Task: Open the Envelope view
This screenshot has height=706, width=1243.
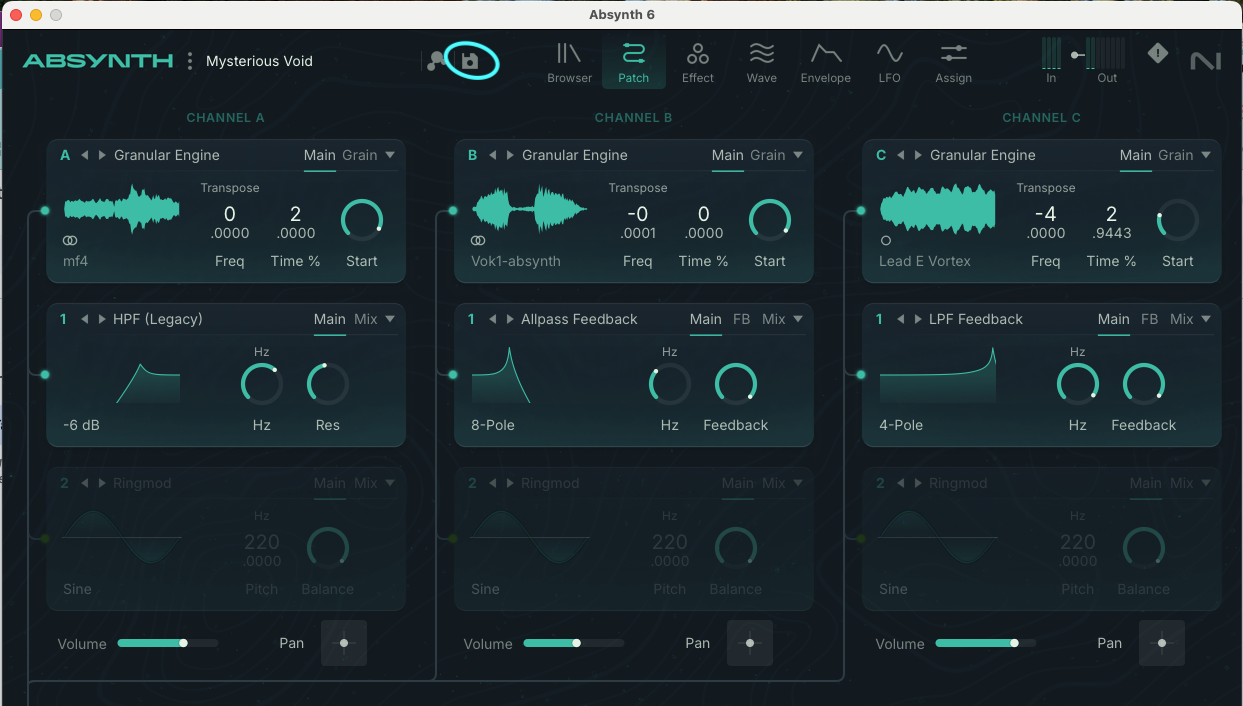Action: 826,62
